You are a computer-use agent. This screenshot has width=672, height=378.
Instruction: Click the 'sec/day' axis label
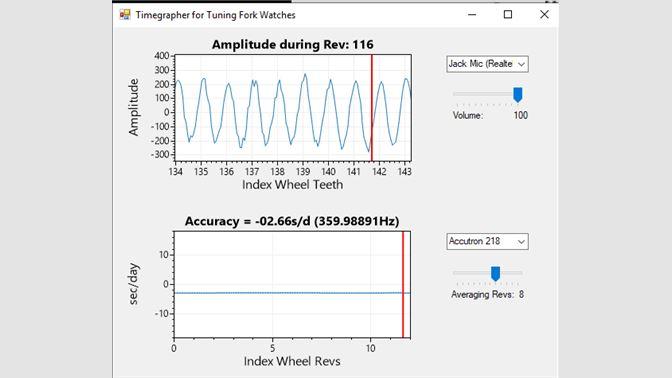pos(134,284)
